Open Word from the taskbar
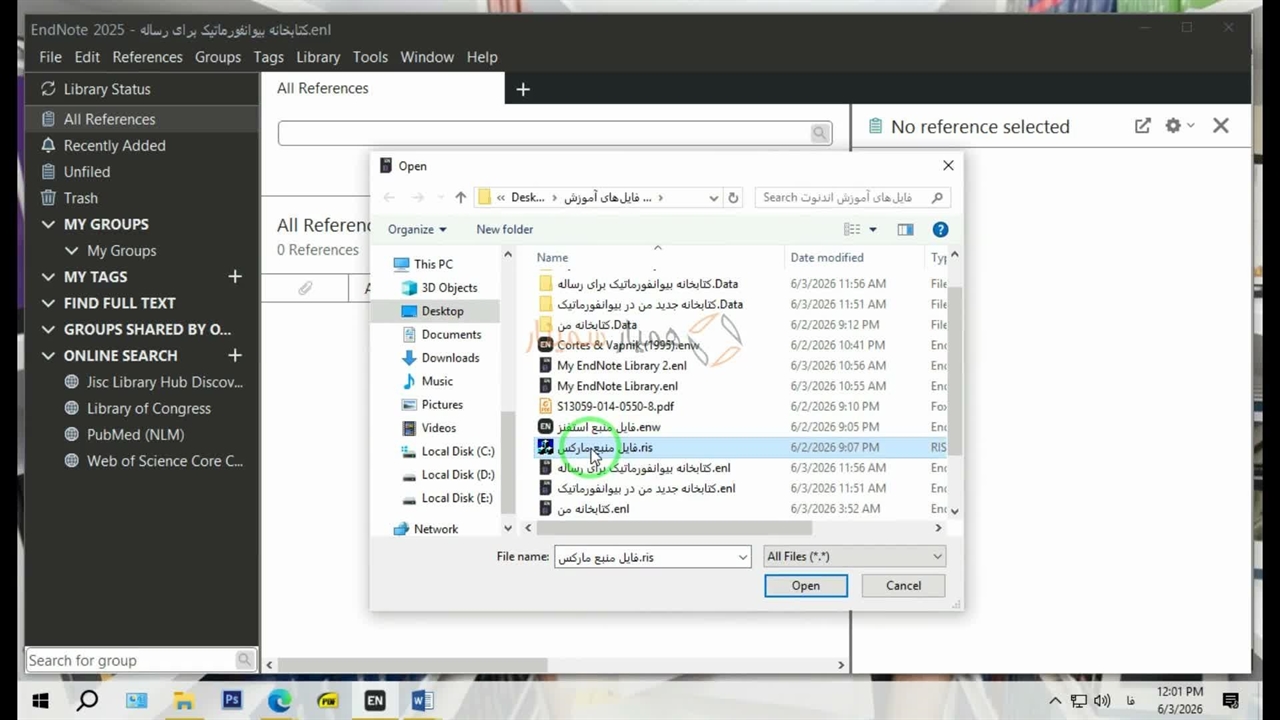The image size is (1280, 720). (x=422, y=701)
